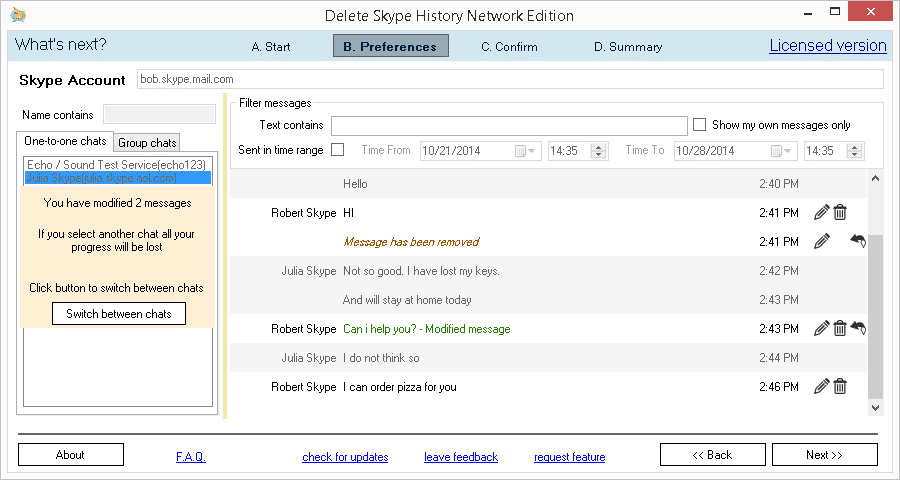Open Time From date calendar dropdown
Viewport: 900px width, 480px height.
pos(525,151)
